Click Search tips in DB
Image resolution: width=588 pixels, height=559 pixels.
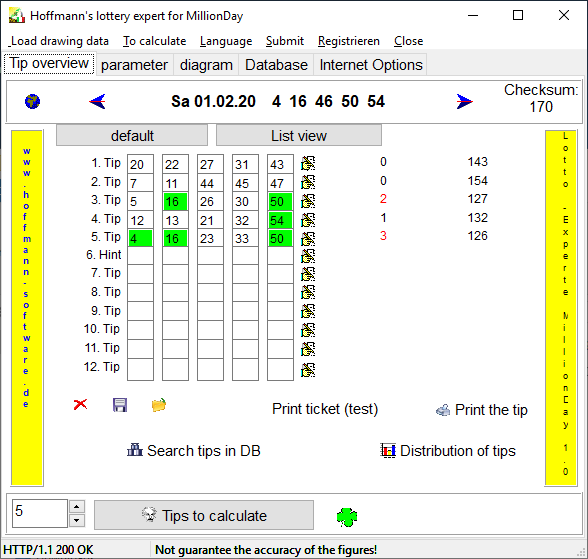[194, 450]
